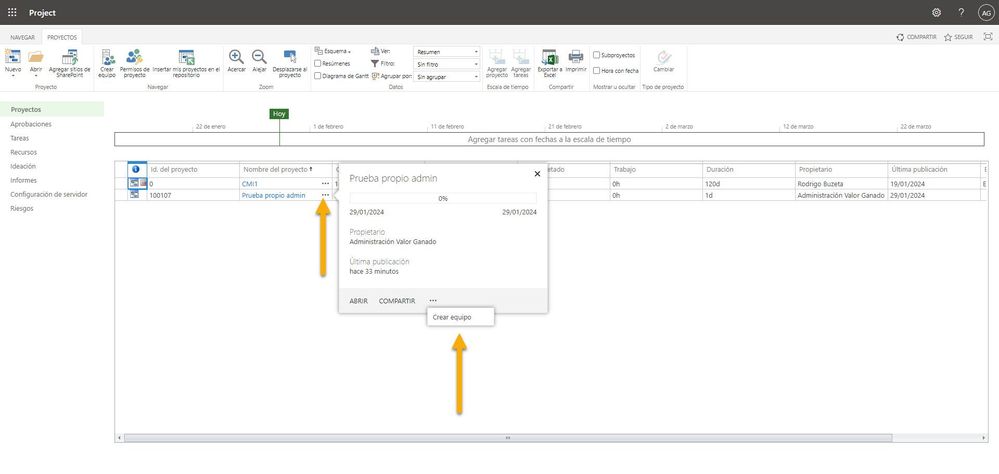999x474 pixels.
Task: Open the help question mark
Action: (961, 12)
